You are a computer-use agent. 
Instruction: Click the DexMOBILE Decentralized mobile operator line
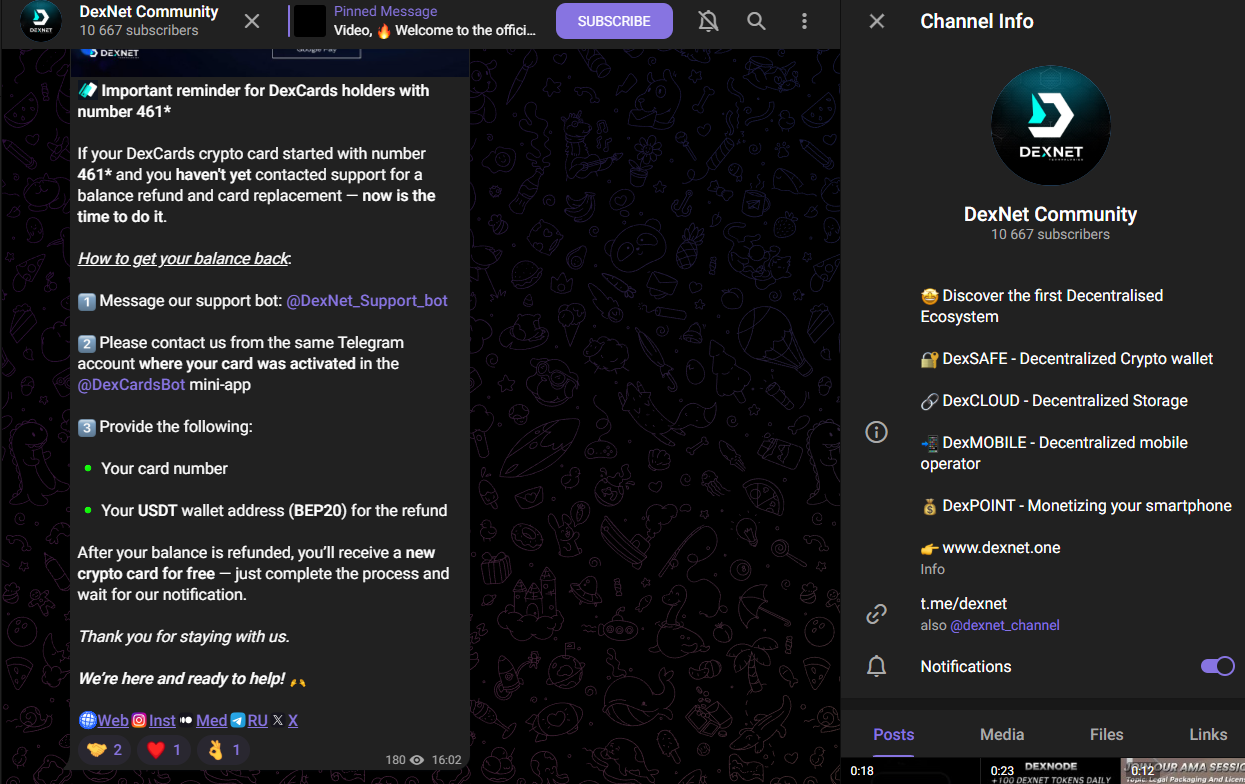click(x=1054, y=453)
